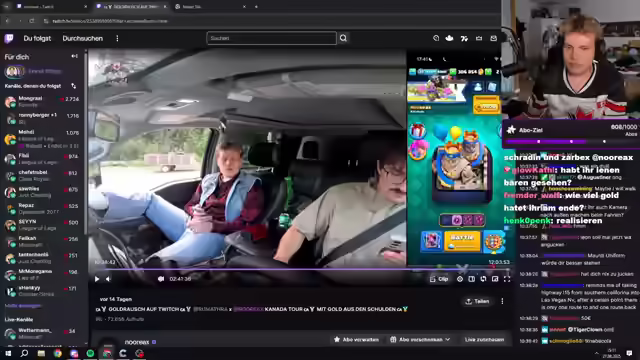Open a new browser tab with plus
Screen dimensions: 640x360
point(256,7)
